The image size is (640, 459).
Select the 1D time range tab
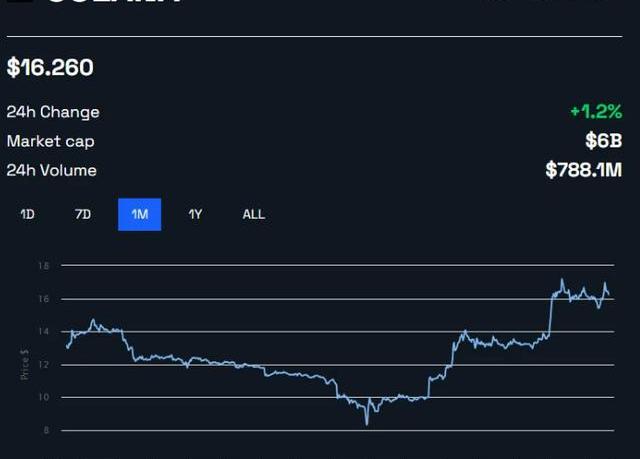point(28,214)
